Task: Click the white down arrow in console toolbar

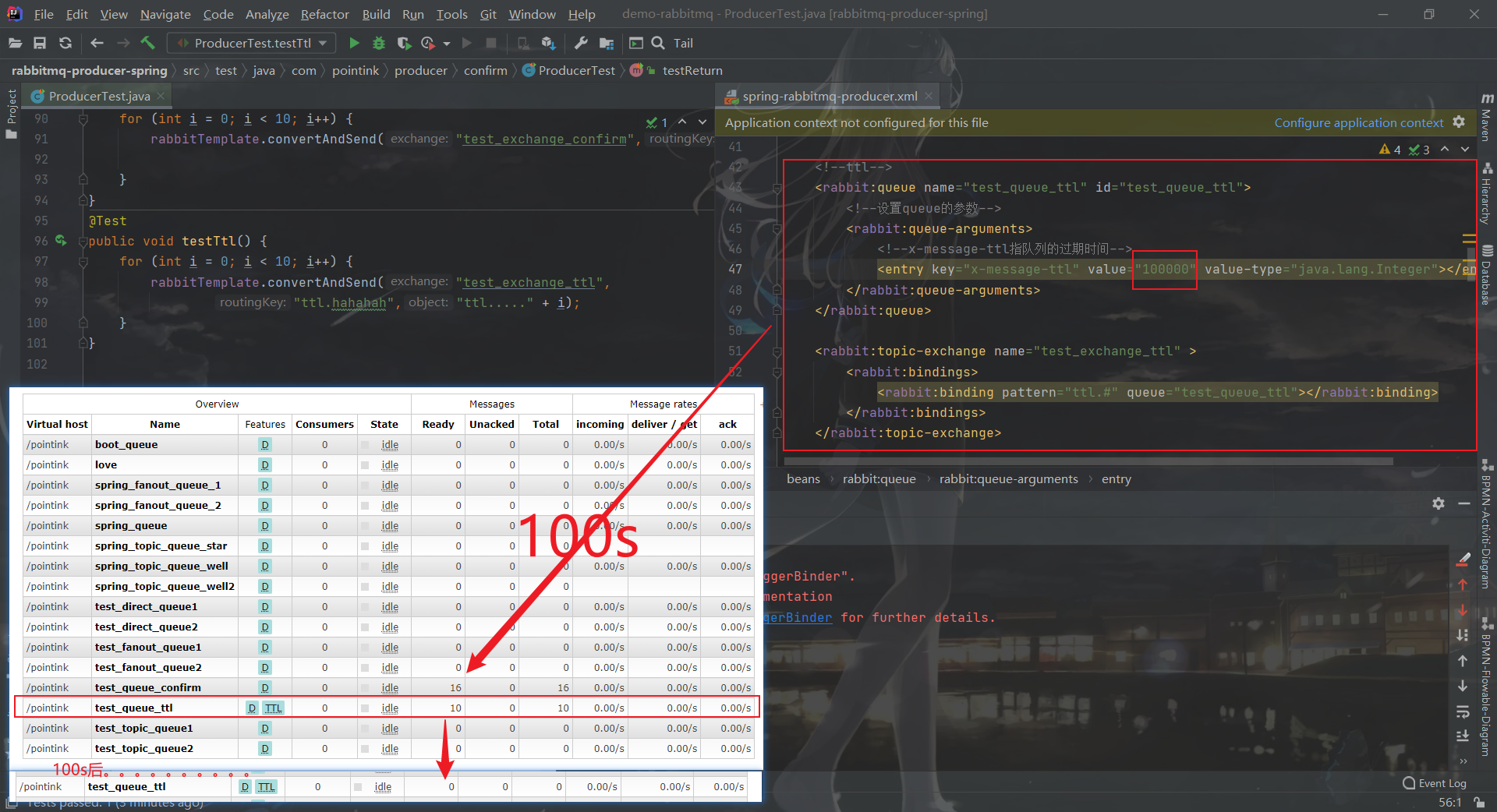Action: 1463,686
